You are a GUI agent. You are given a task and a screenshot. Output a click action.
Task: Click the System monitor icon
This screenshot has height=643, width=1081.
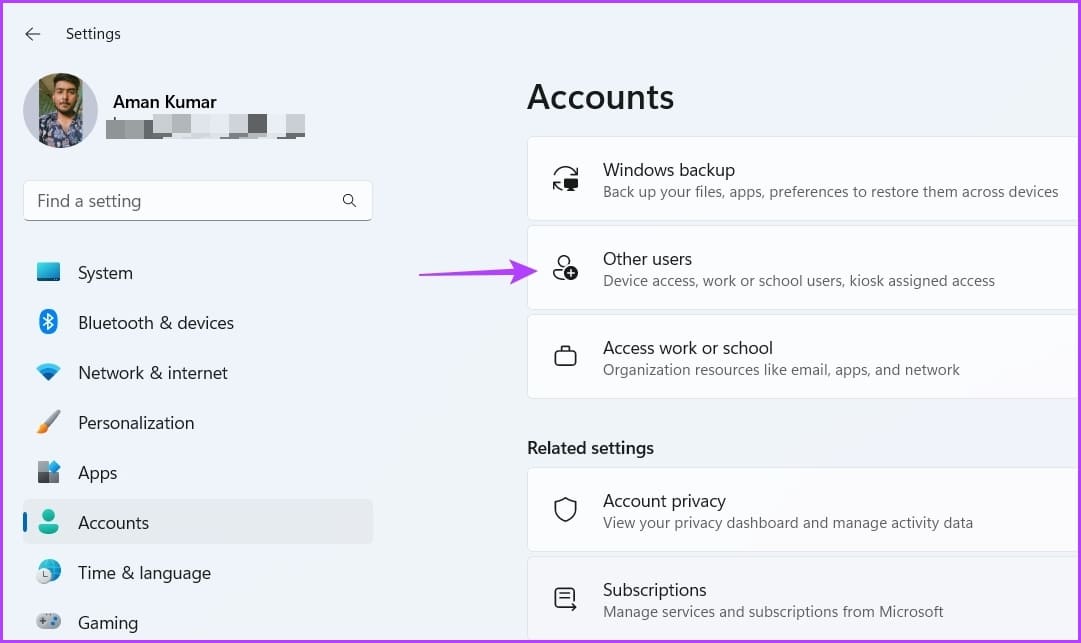48,272
